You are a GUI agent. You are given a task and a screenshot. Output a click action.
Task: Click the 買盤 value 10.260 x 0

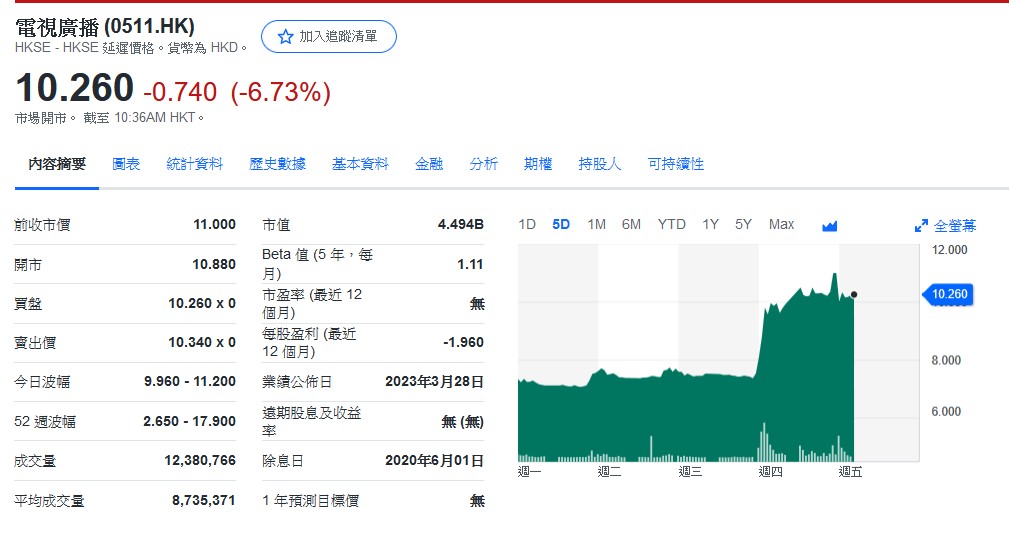pyautogui.click(x=202, y=304)
